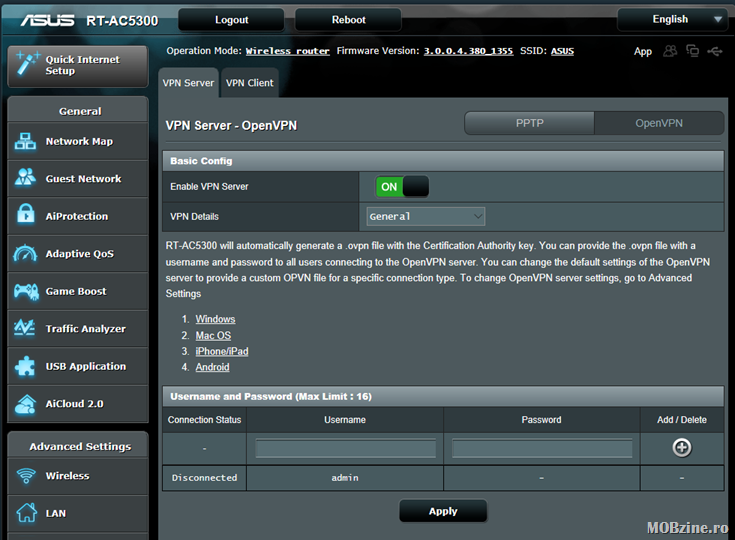735x540 pixels.
Task: Click the General section header
Action: click(78, 111)
